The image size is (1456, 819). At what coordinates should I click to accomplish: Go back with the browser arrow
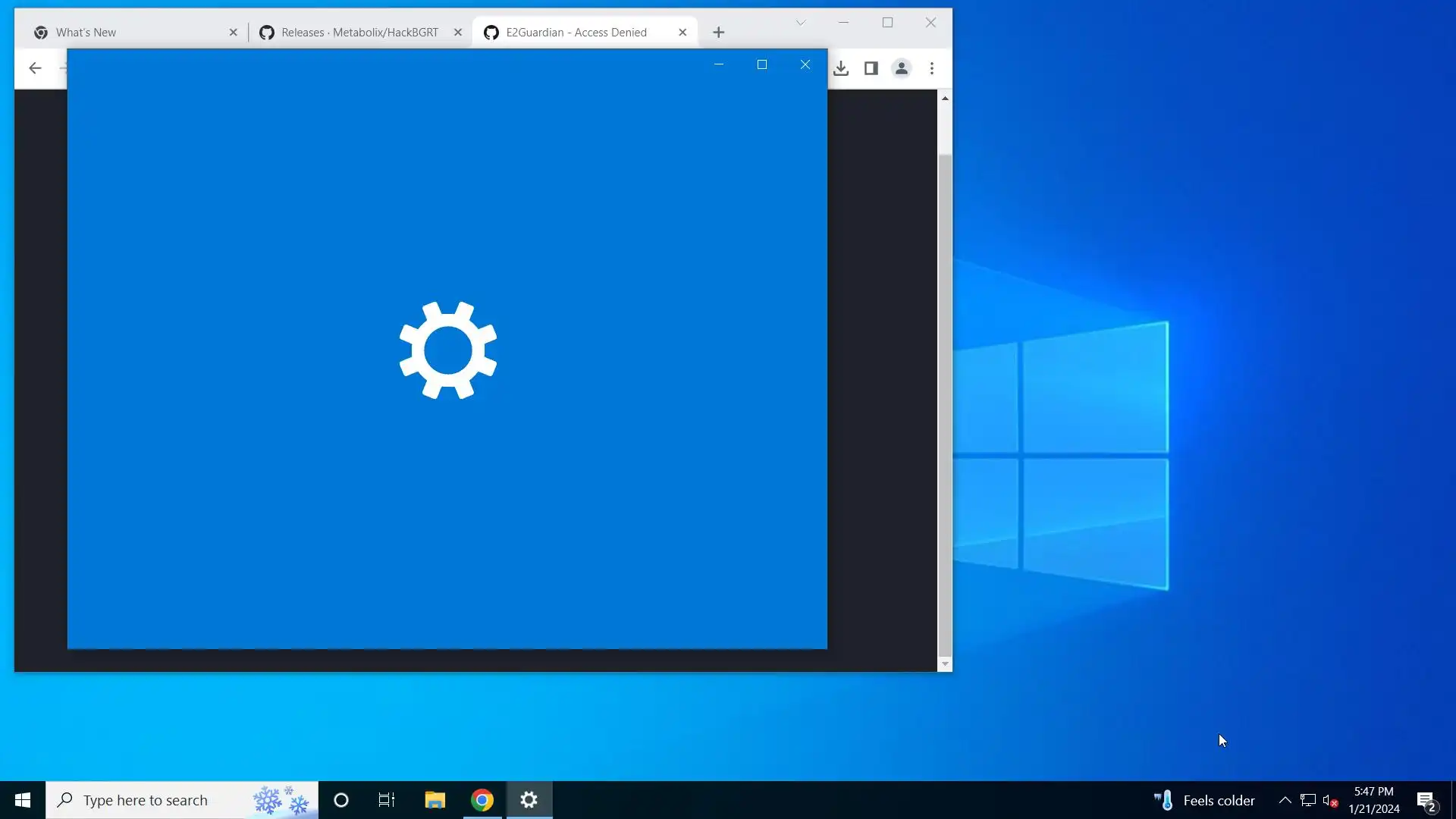[35, 68]
